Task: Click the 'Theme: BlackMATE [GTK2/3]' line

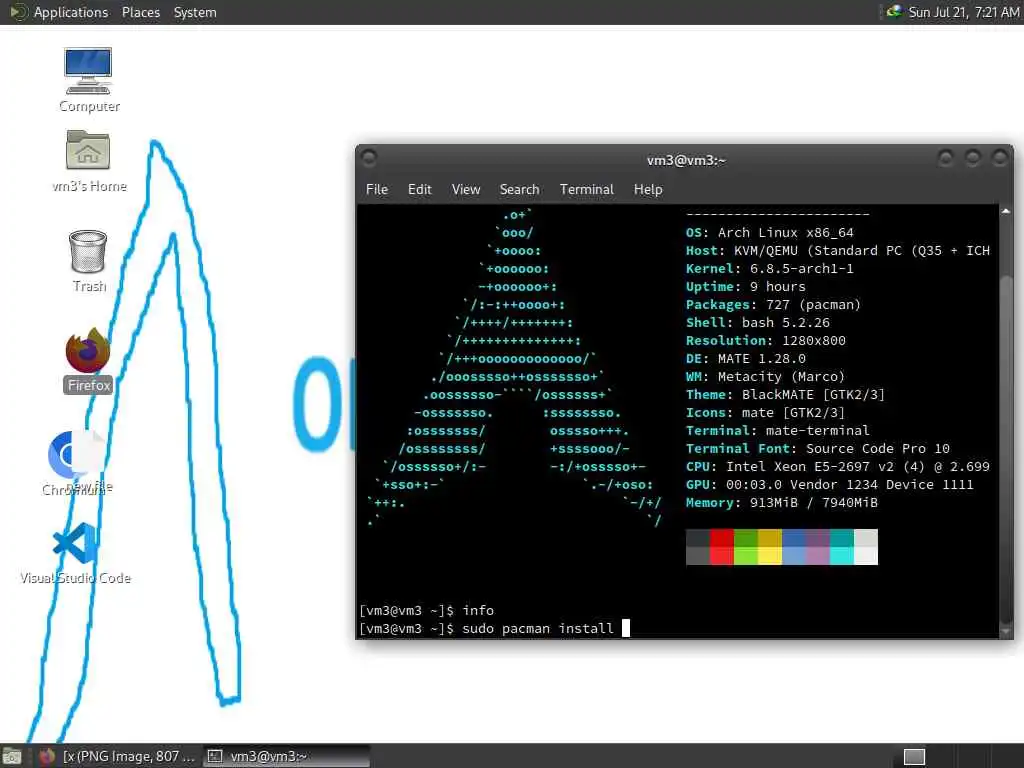Action: point(785,394)
